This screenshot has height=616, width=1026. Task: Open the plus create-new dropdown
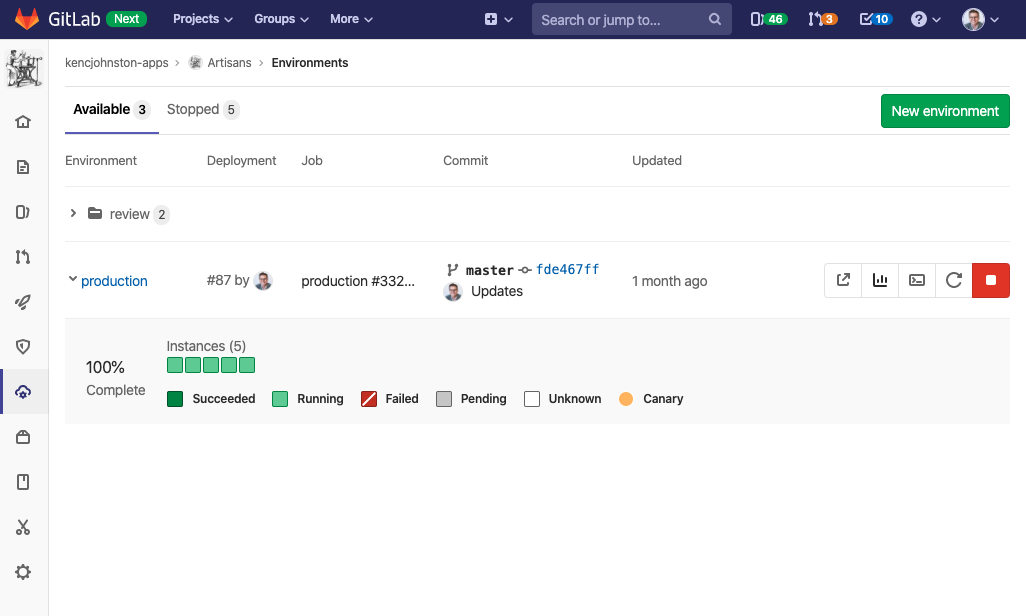pos(498,19)
